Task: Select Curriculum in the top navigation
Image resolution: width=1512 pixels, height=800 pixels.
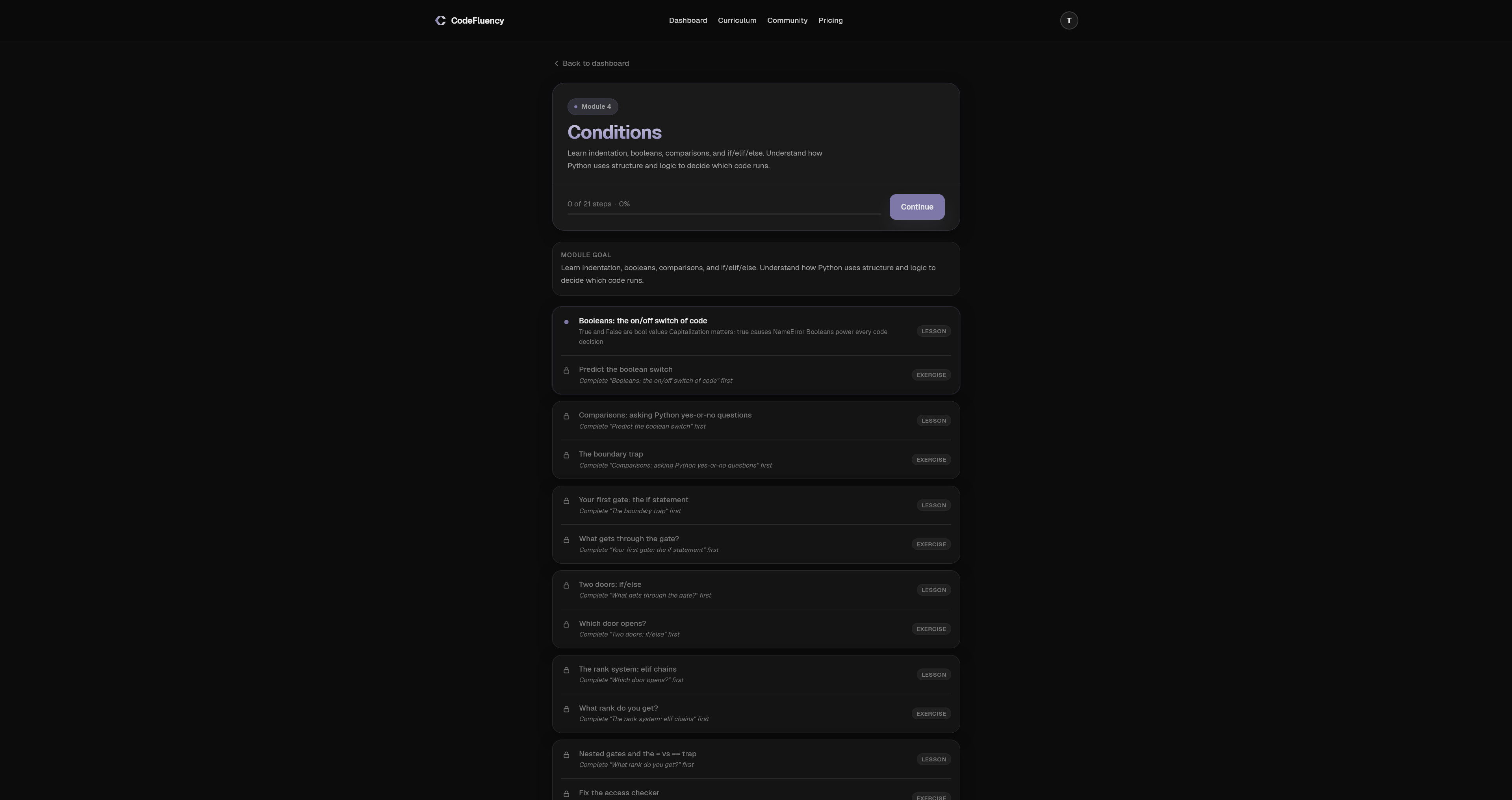Action: [737, 20]
